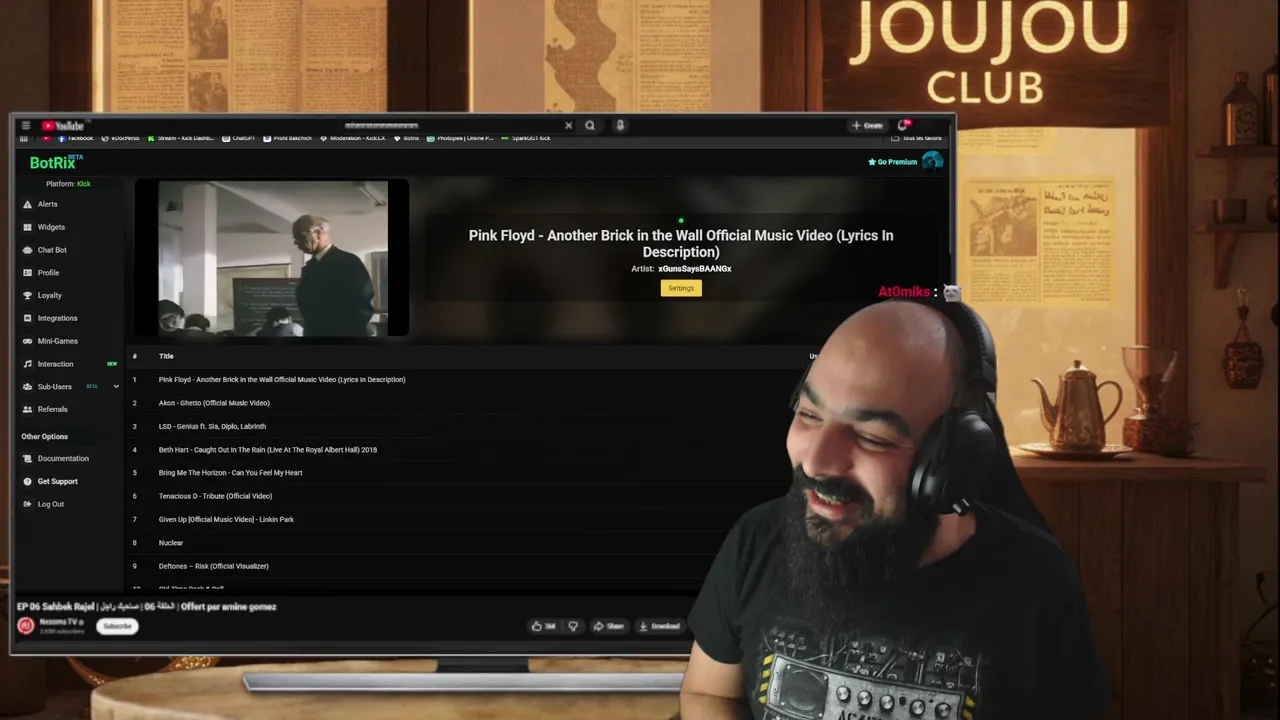Open the YouTube hamburger guide menu

[x=25, y=126]
